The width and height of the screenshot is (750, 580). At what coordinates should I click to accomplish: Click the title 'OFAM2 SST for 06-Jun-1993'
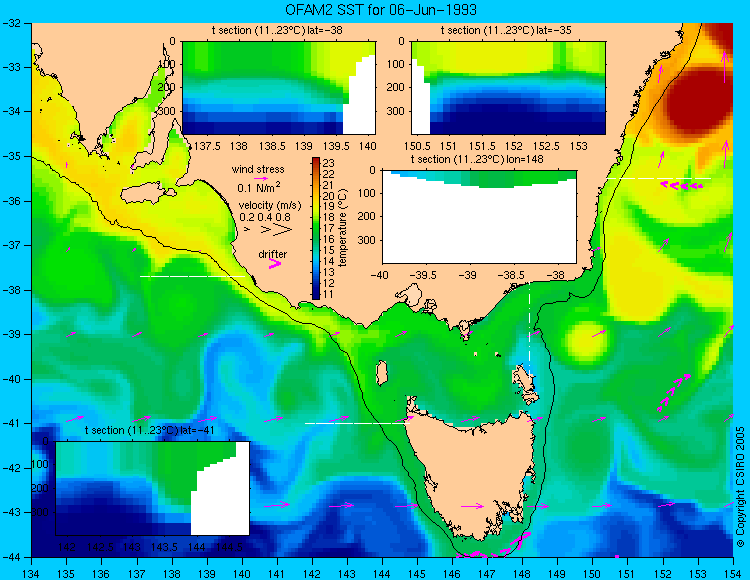(x=381, y=10)
